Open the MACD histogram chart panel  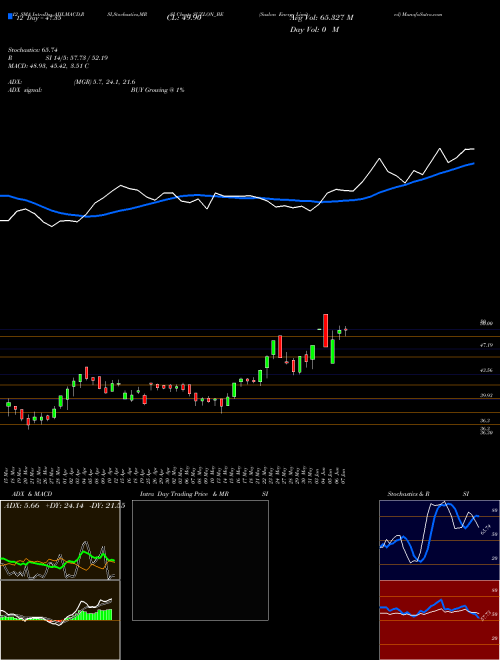click(x=60, y=620)
